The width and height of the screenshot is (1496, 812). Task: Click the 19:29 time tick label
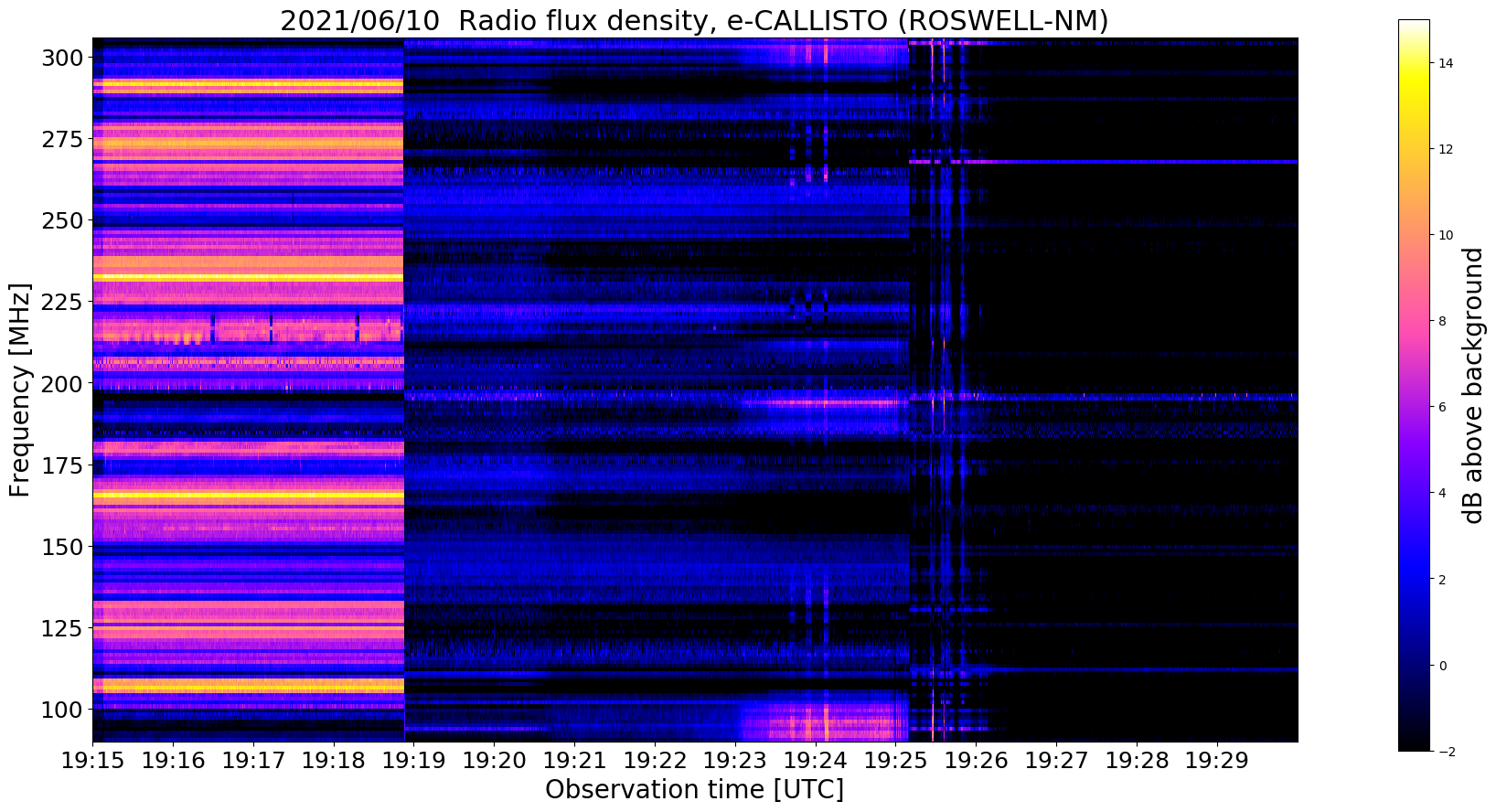pyautogui.click(x=1217, y=761)
